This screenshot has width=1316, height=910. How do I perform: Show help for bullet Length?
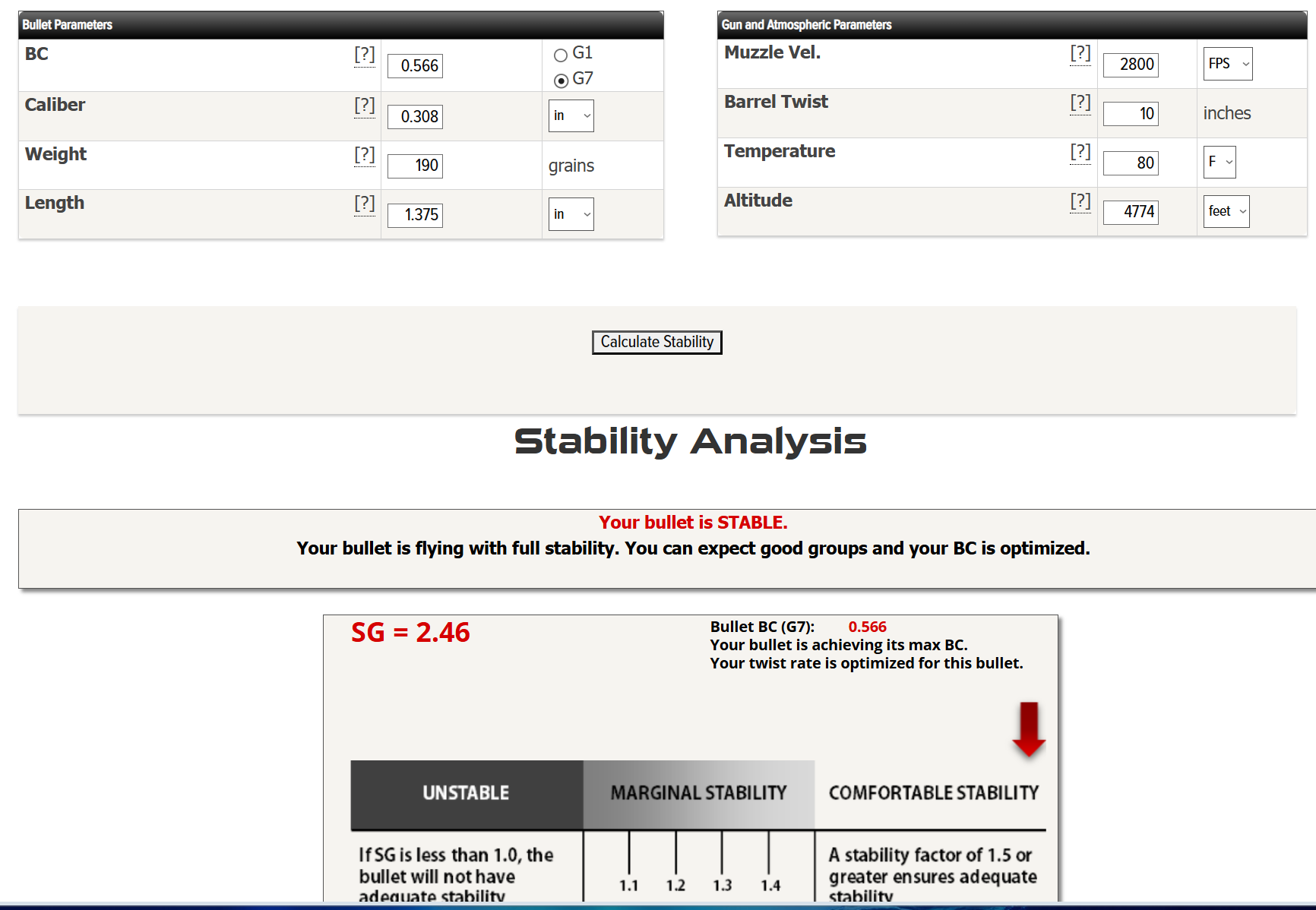coord(365,204)
